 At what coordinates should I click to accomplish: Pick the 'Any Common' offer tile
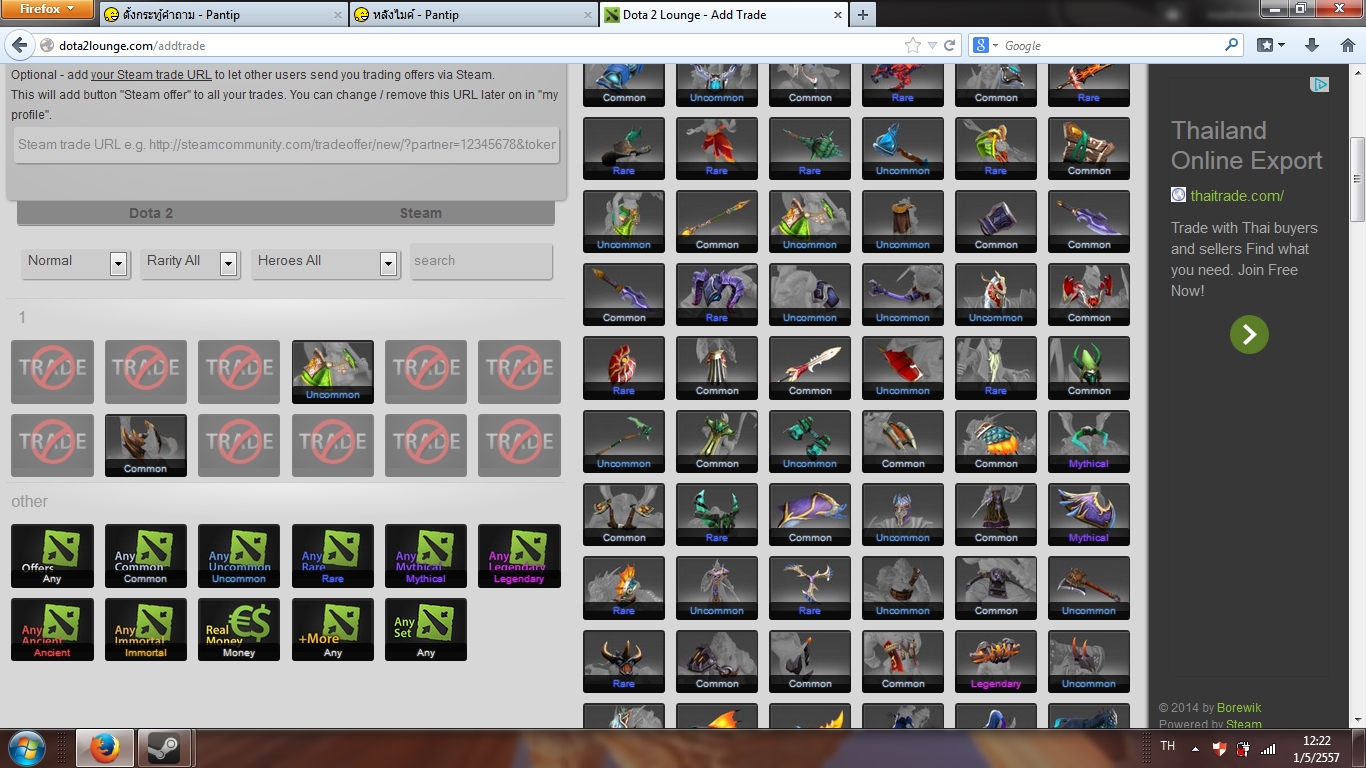(145, 556)
